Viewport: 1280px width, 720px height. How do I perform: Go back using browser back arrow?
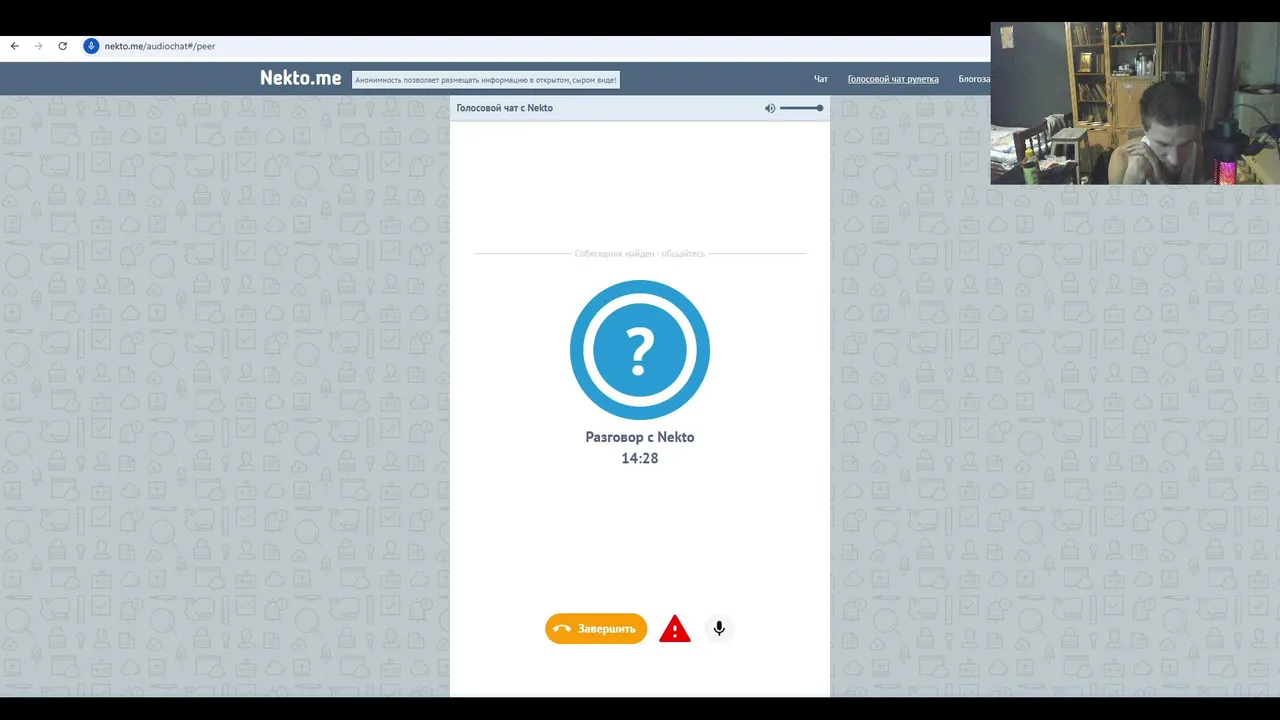[x=14, y=46]
